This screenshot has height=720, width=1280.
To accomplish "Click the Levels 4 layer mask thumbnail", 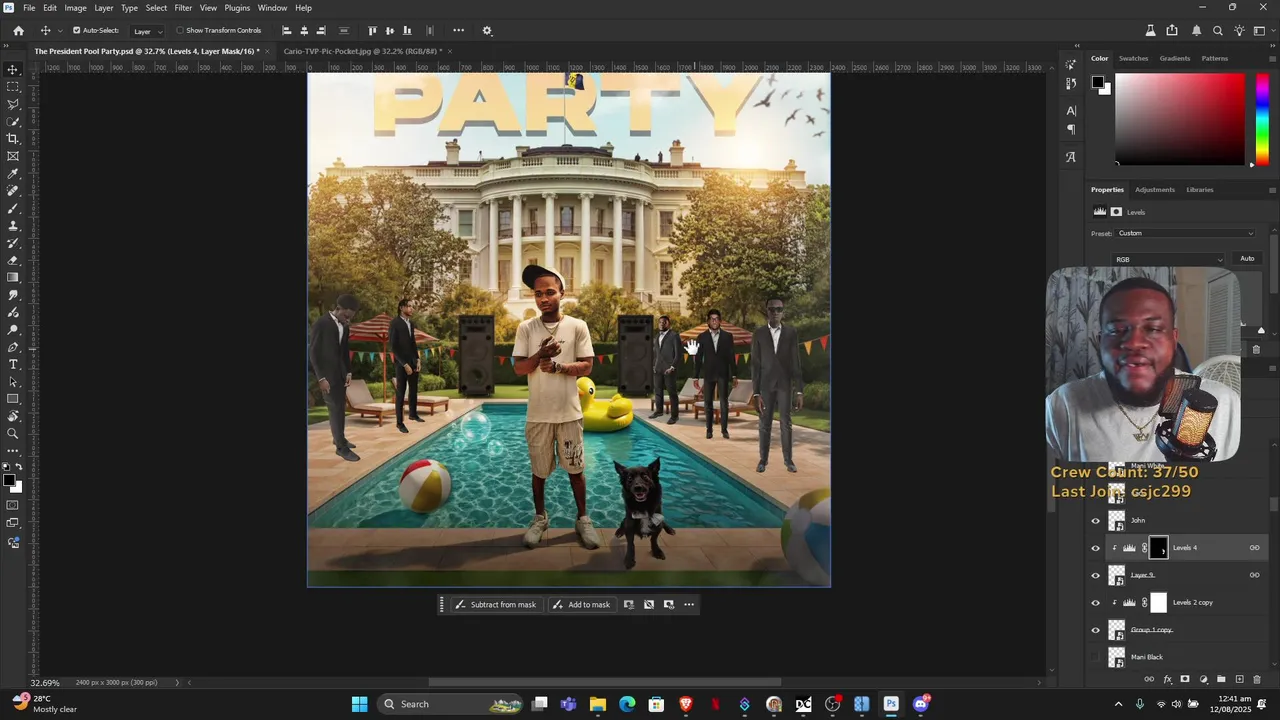I will point(1158,548).
